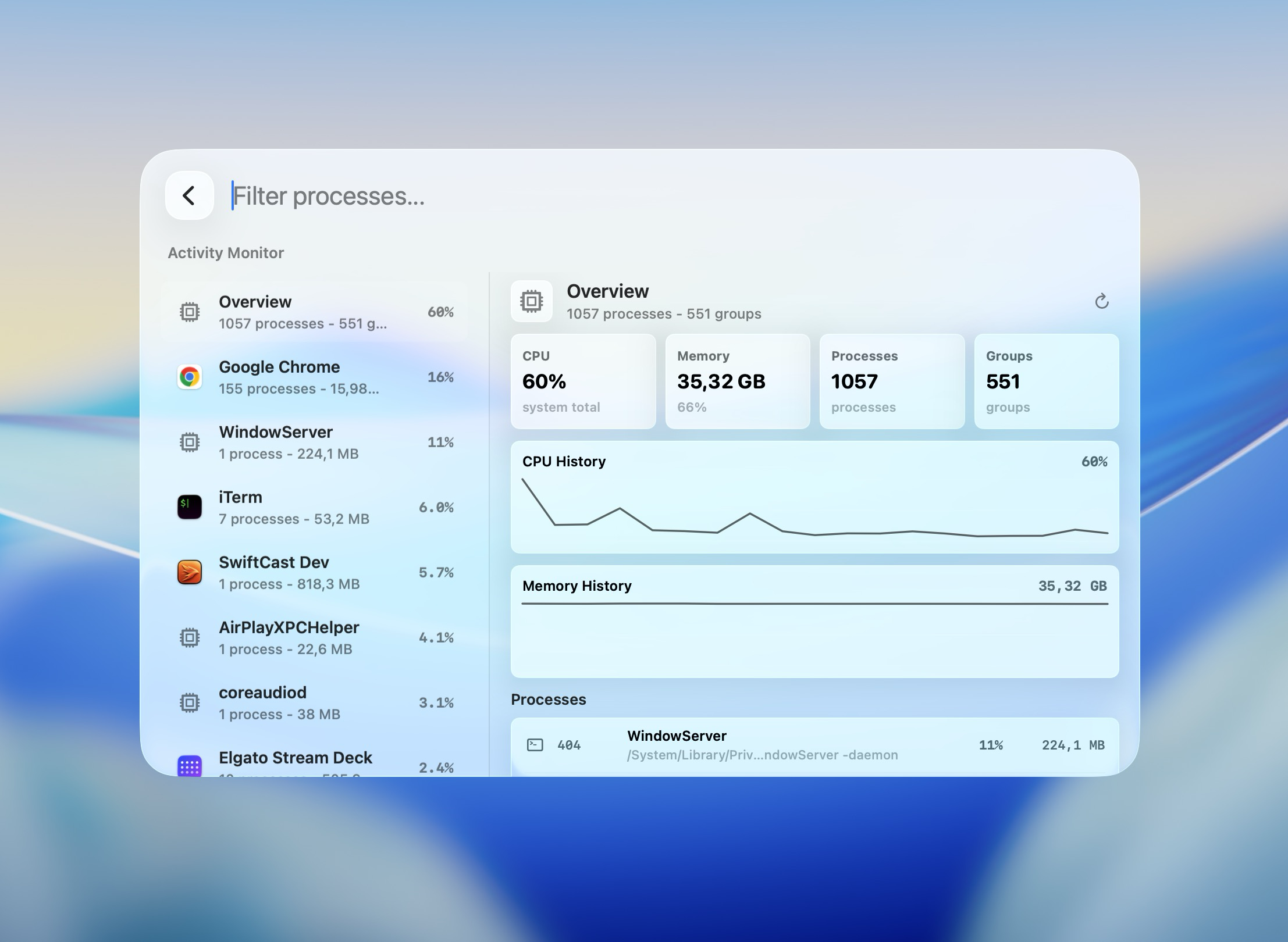Click the AirPlayXPCHelper chip icon

point(189,638)
